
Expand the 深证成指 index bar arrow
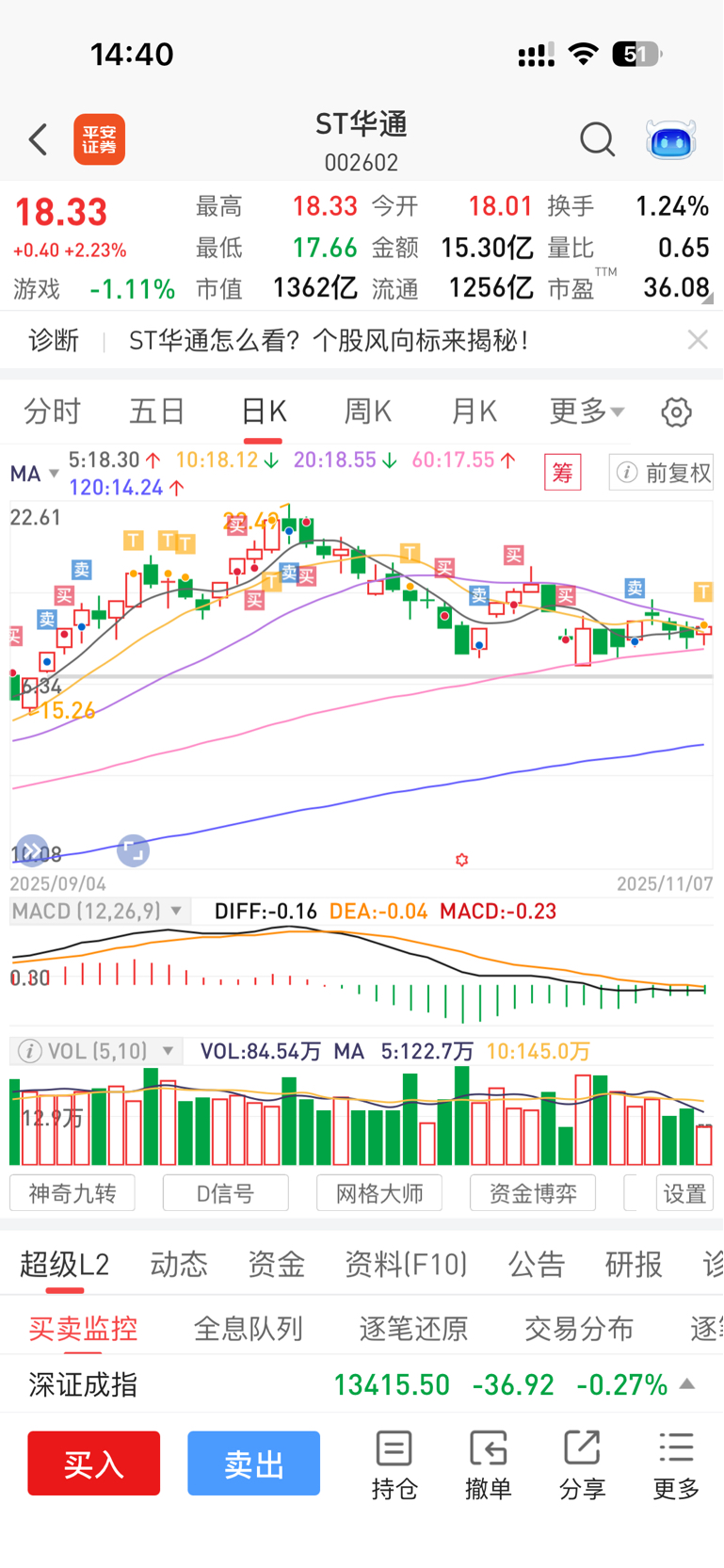[x=687, y=1383]
